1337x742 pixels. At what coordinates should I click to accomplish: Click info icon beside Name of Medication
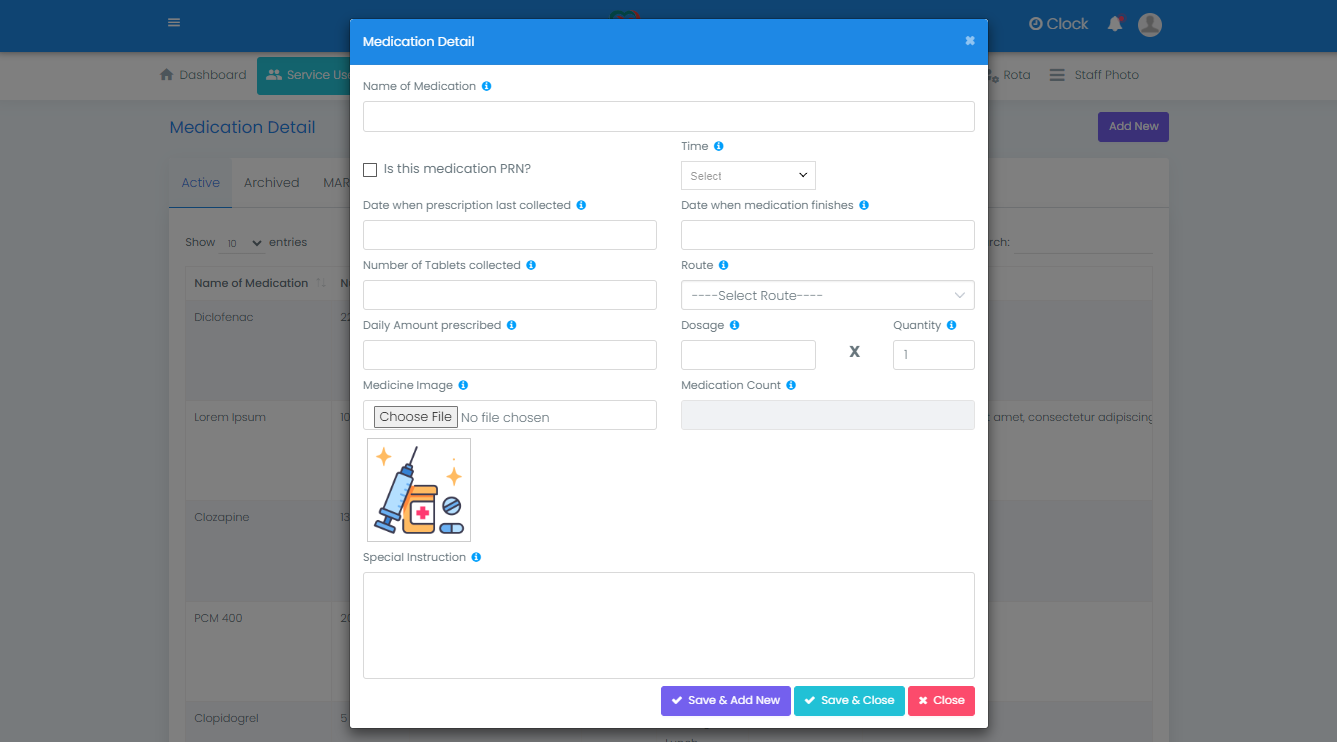(486, 86)
